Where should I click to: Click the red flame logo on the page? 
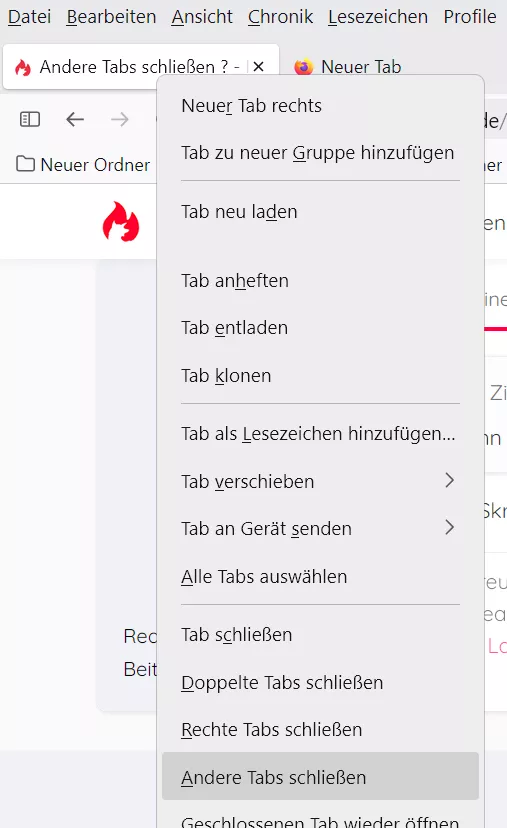coord(121,221)
